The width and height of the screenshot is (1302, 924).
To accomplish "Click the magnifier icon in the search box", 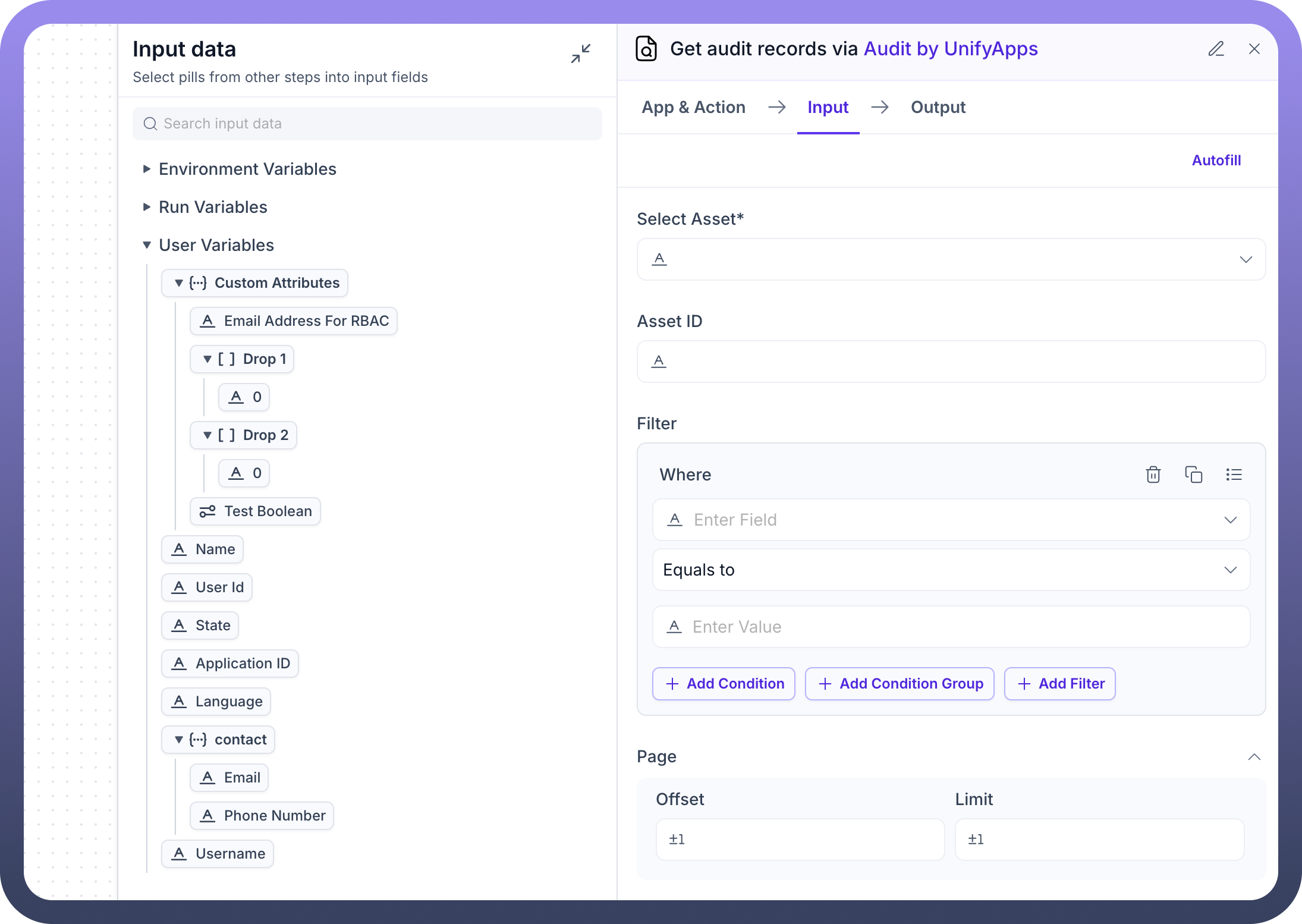I will click(150, 124).
